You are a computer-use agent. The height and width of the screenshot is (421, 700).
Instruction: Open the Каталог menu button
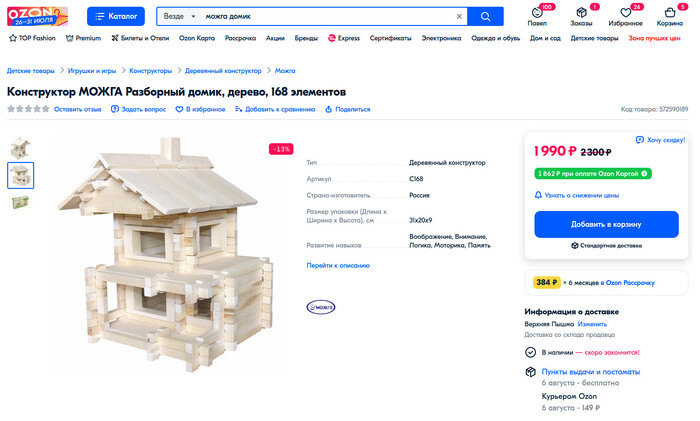coord(116,17)
